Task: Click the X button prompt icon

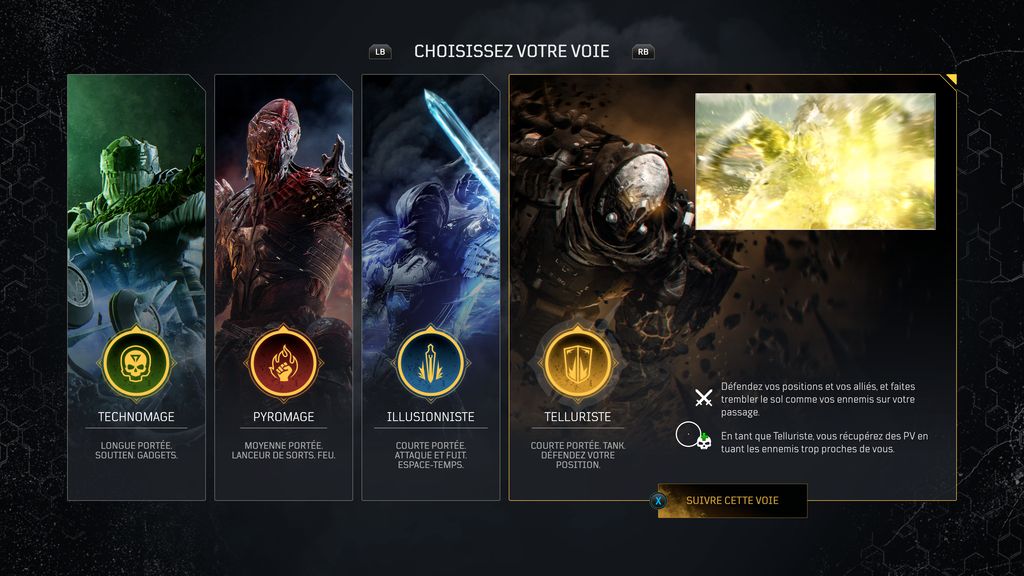Action: coord(658,501)
